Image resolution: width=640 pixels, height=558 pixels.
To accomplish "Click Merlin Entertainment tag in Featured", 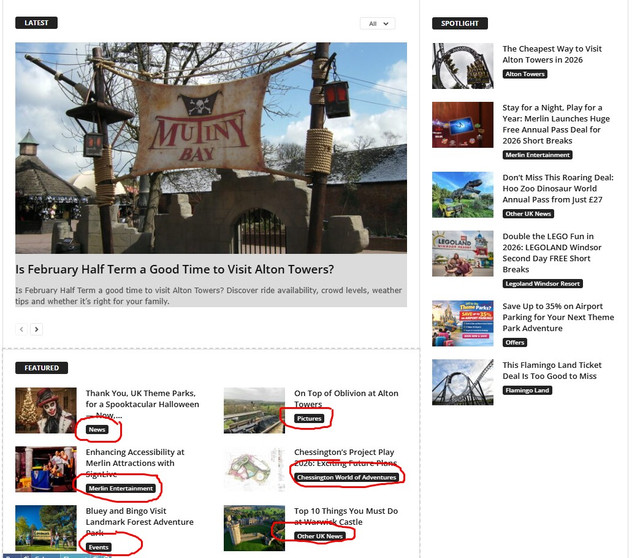I will [x=121, y=488].
